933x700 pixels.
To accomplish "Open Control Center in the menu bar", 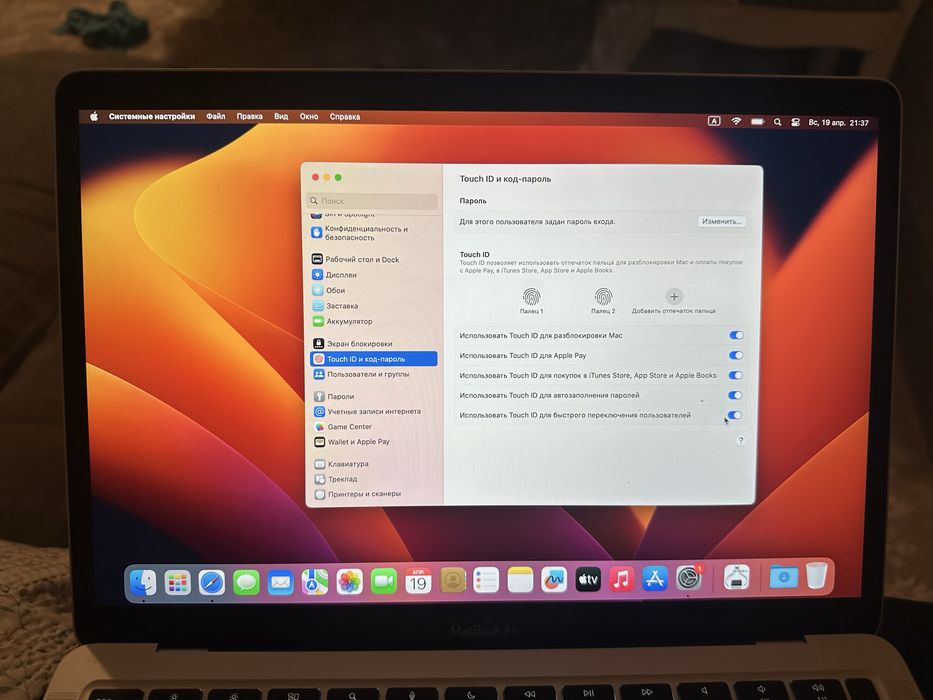I will point(795,122).
